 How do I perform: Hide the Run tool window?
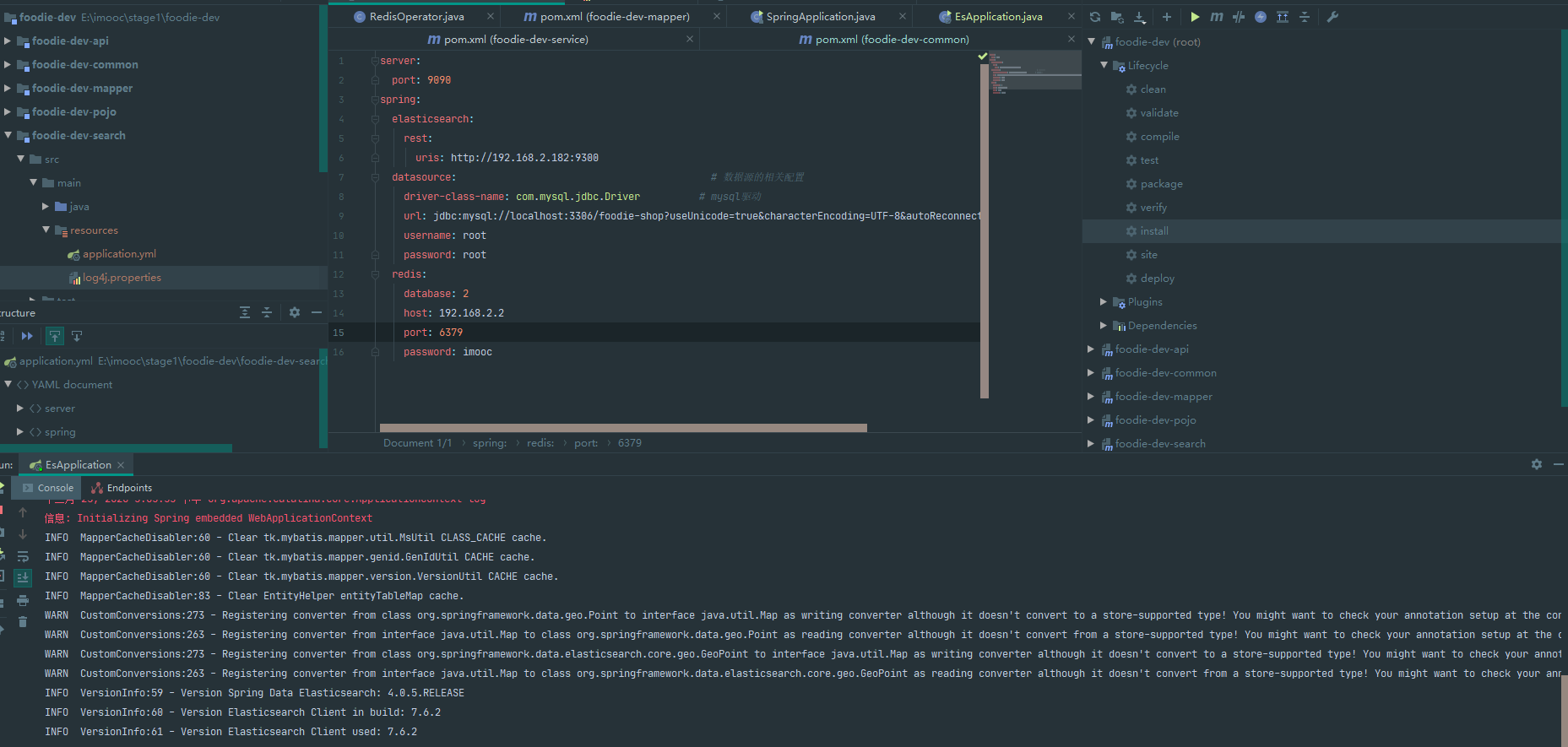(1559, 464)
